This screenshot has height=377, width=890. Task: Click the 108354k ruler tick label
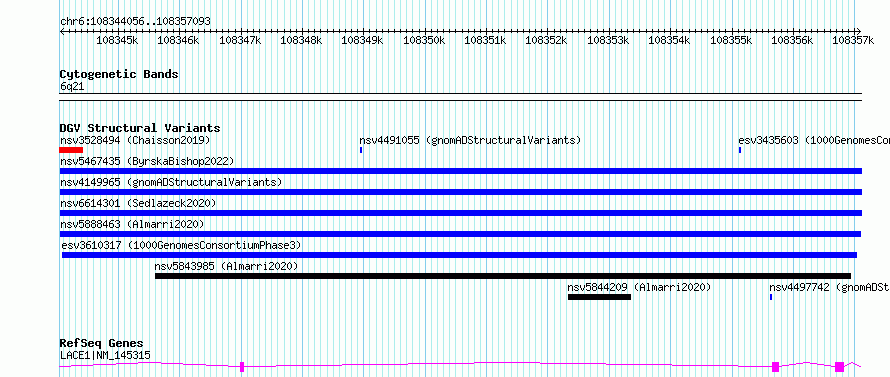[x=669, y=40]
